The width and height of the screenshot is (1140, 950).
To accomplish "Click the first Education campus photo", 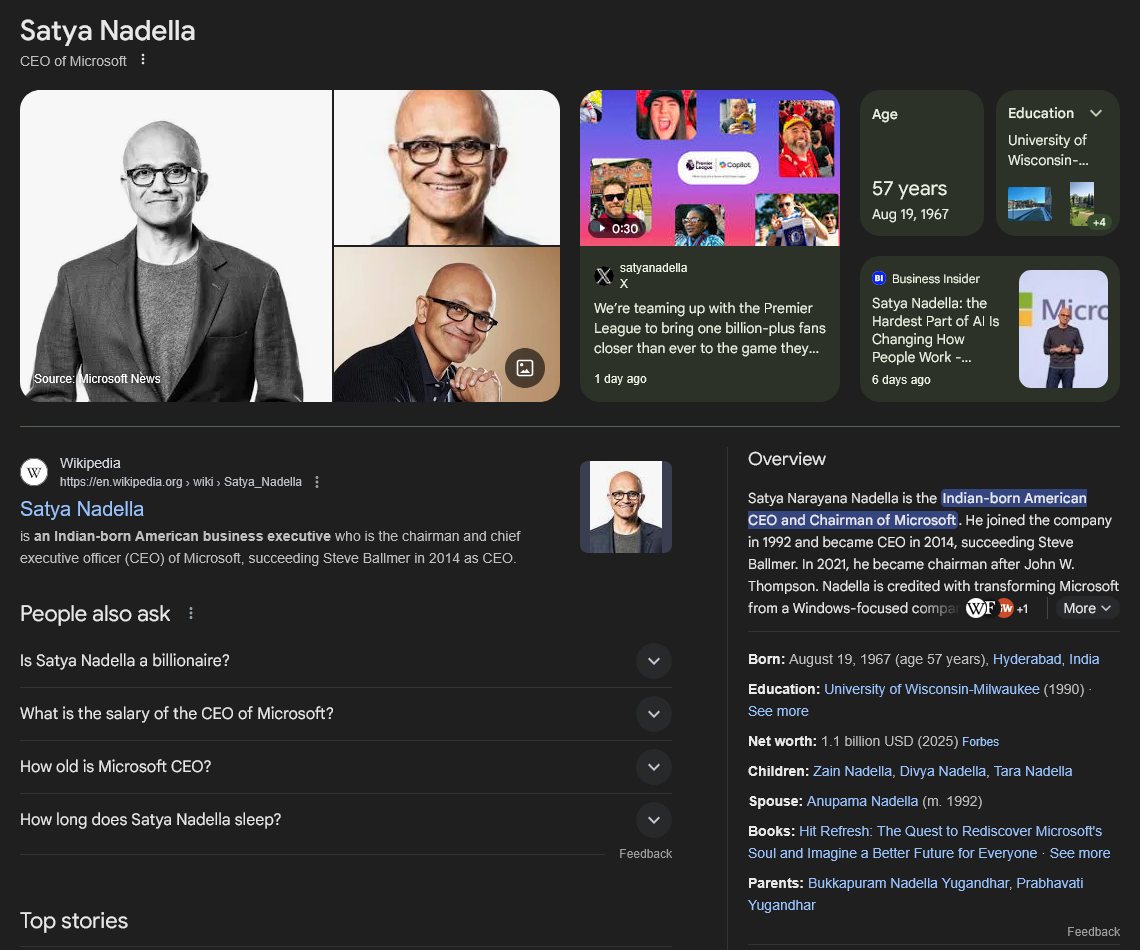I will [1029, 204].
